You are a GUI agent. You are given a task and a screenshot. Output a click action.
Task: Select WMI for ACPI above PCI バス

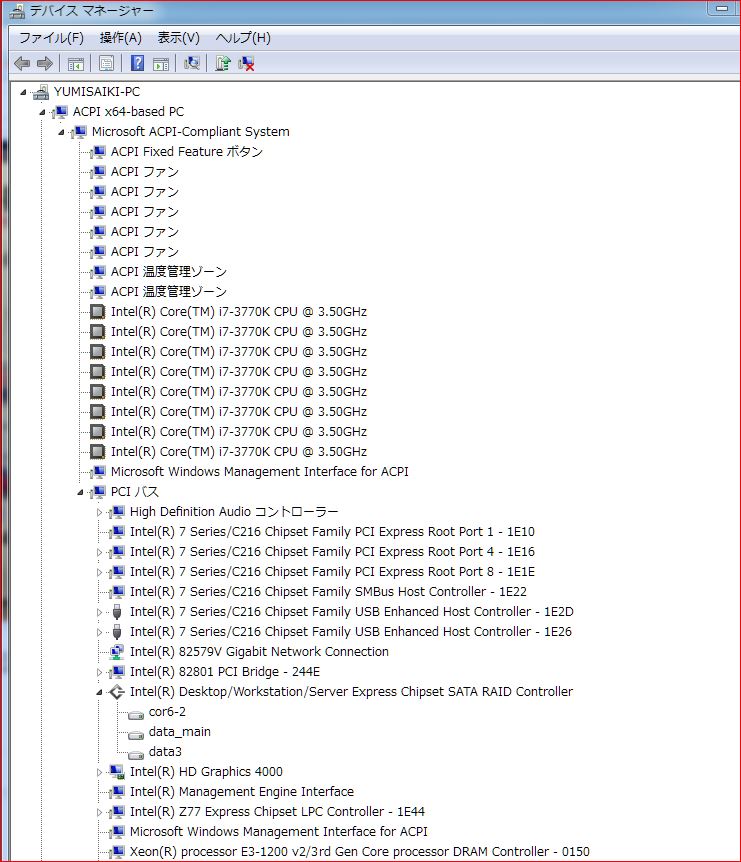point(259,472)
